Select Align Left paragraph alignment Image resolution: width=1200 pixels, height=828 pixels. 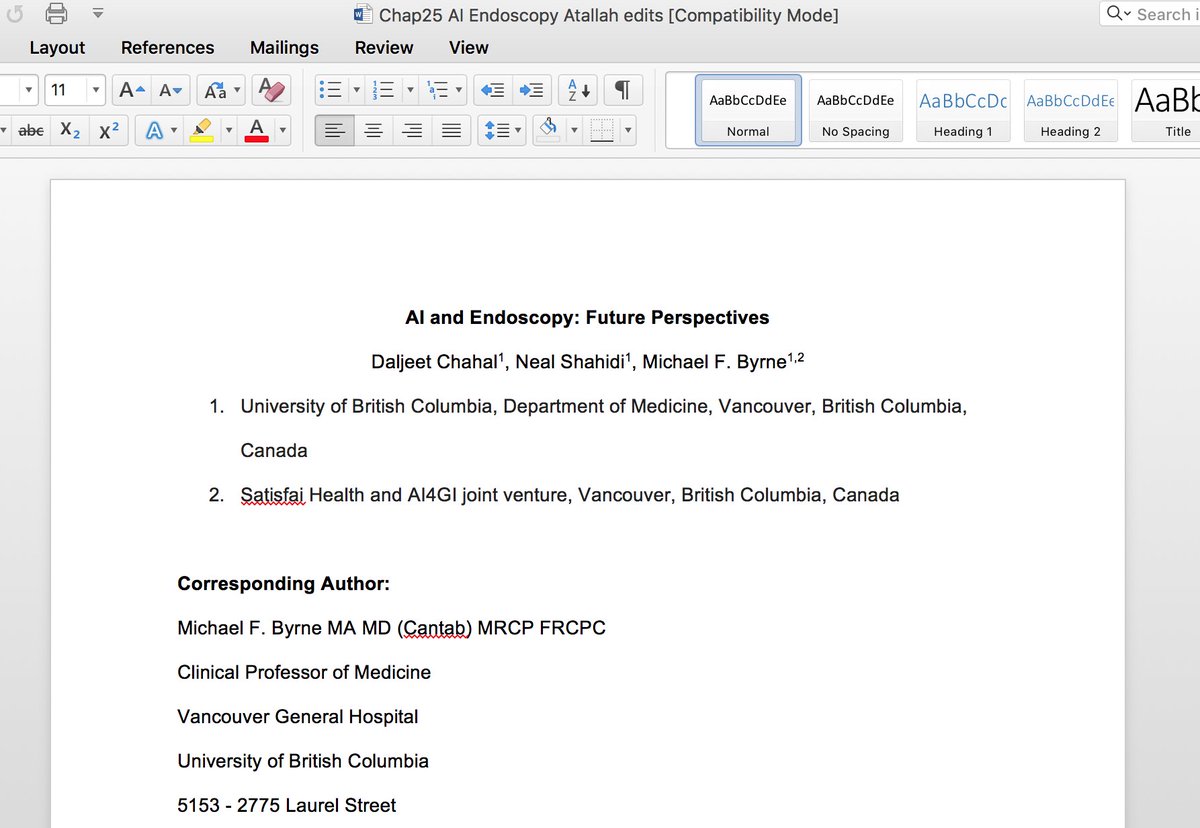(334, 130)
